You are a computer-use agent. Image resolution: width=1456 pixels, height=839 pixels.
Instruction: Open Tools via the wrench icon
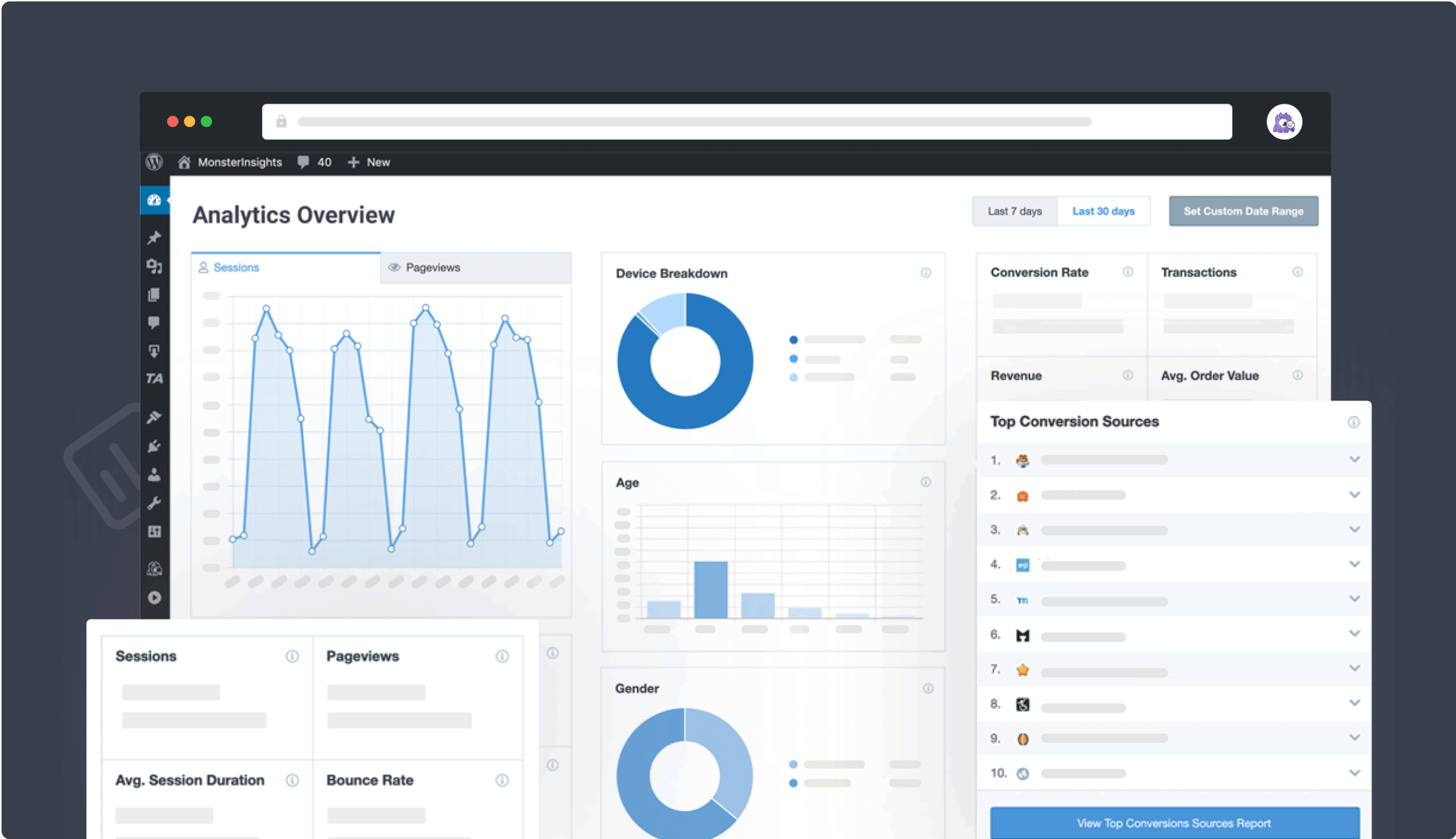pyautogui.click(x=154, y=503)
